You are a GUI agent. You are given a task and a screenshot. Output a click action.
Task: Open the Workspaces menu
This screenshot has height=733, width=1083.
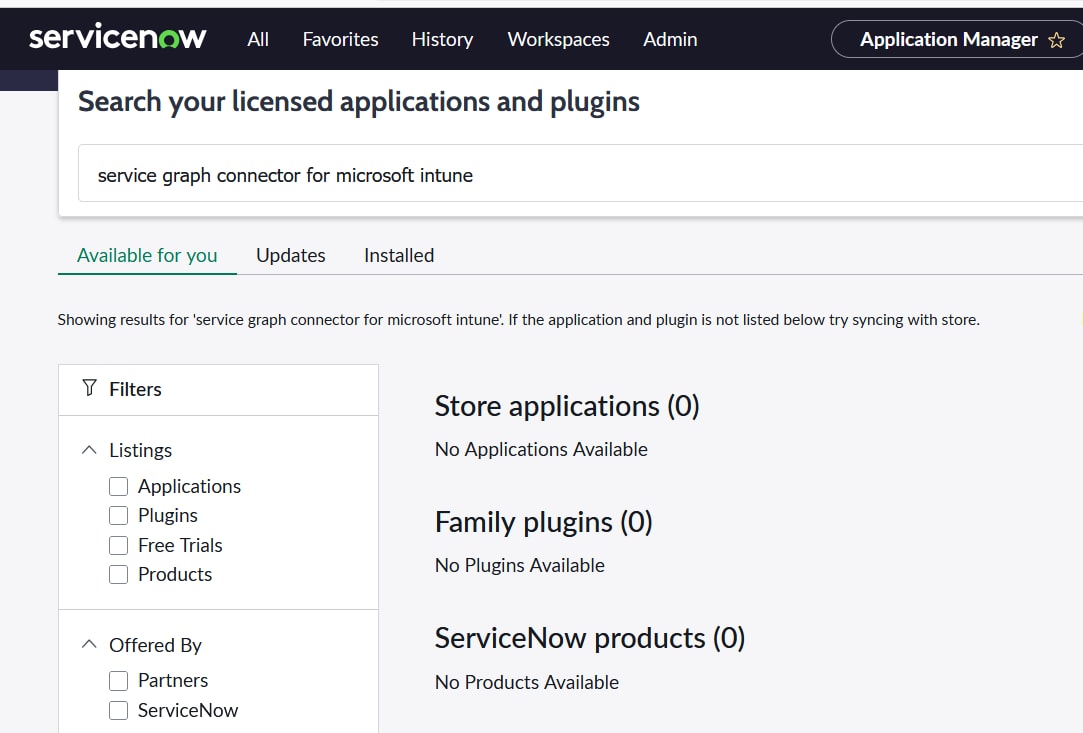(558, 39)
